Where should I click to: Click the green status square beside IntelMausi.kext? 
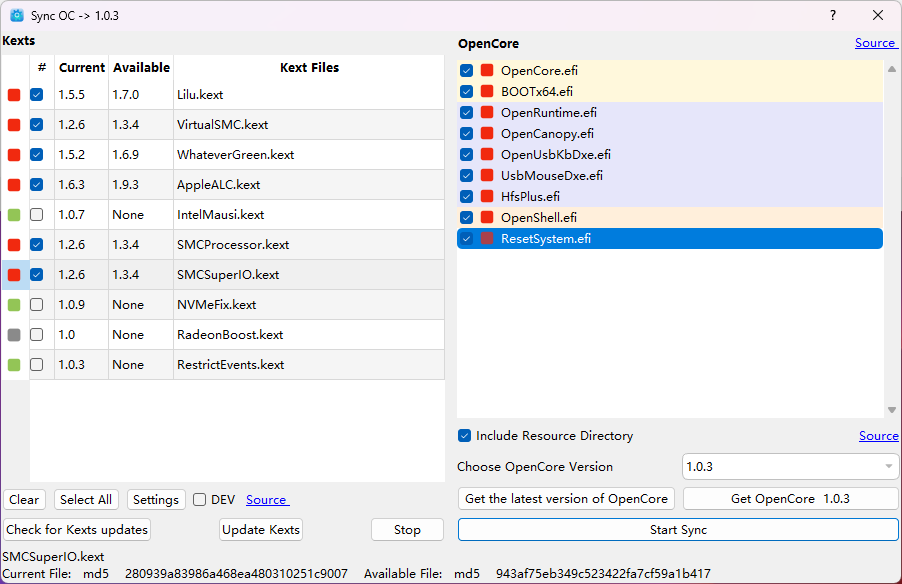14,215
